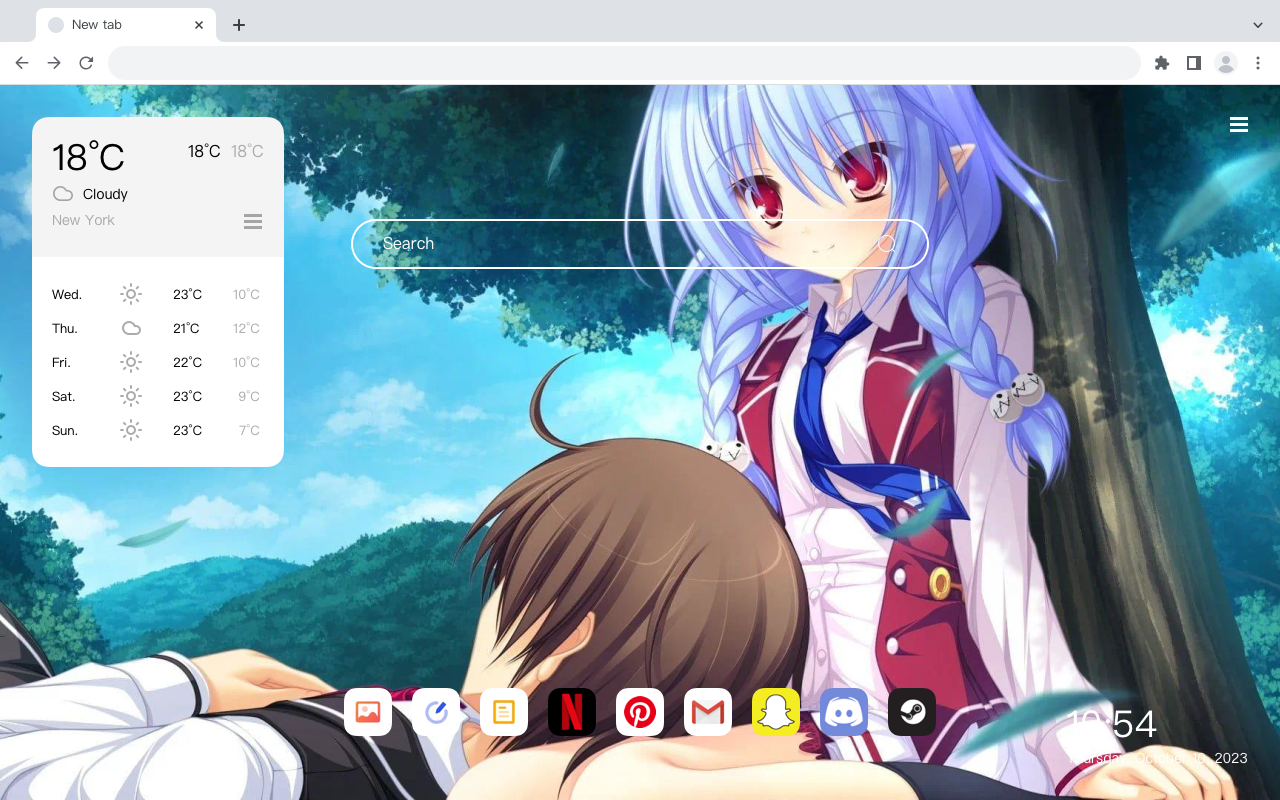
Task: Click the sun icon in the Wed. row
Action: 131,294
